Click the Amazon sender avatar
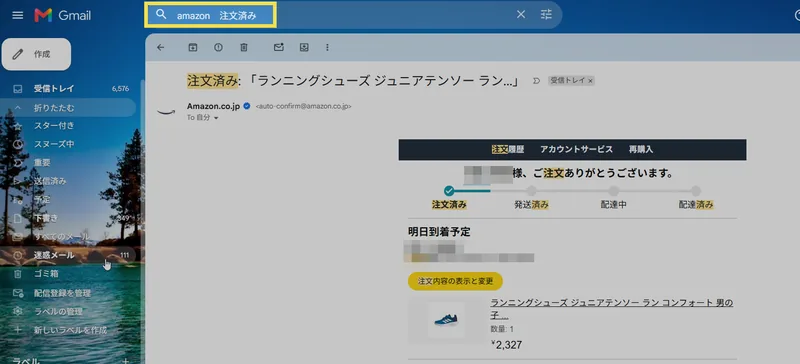Image resolution: width=800 pixels, height=364 pixels. tap(166, 111)
